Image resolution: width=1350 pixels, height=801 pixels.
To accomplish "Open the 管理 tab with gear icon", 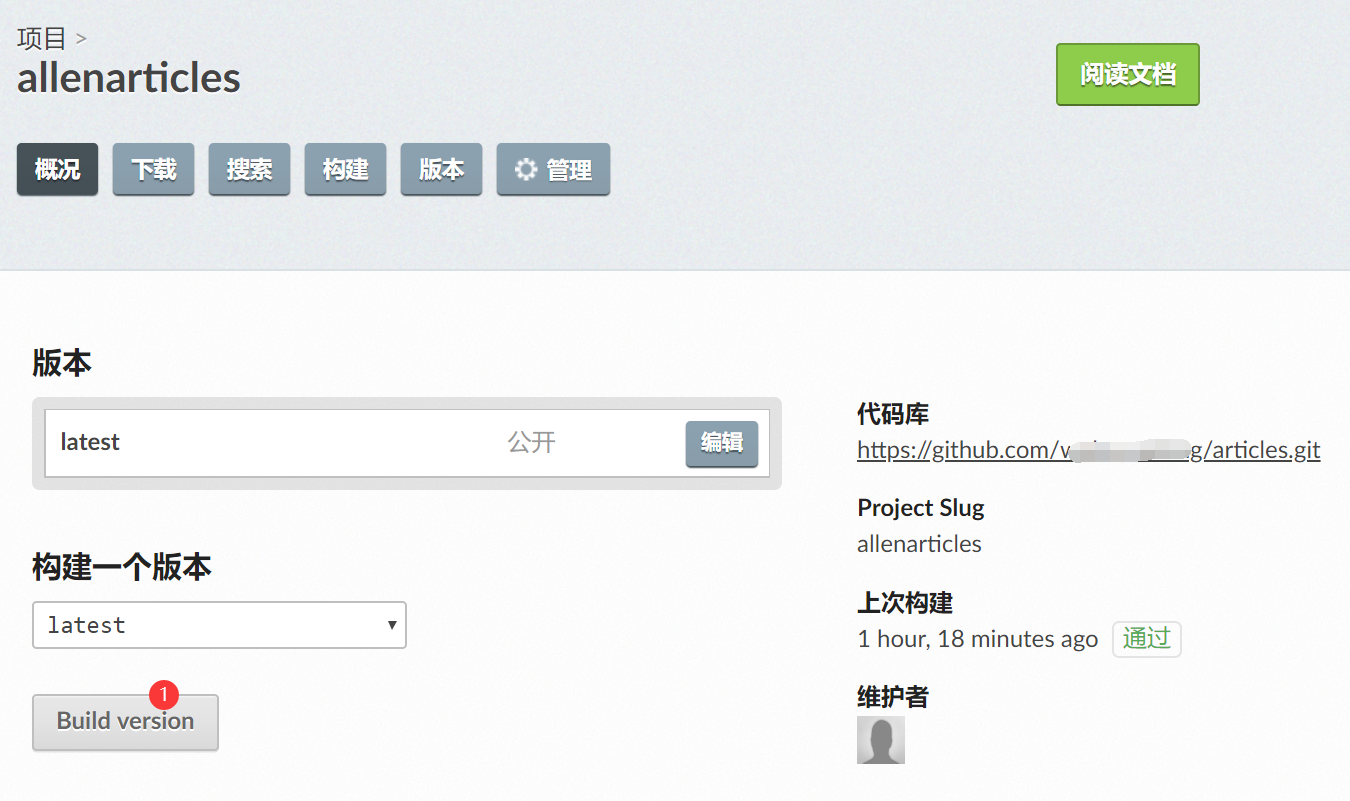I will [x=553, y=170].
